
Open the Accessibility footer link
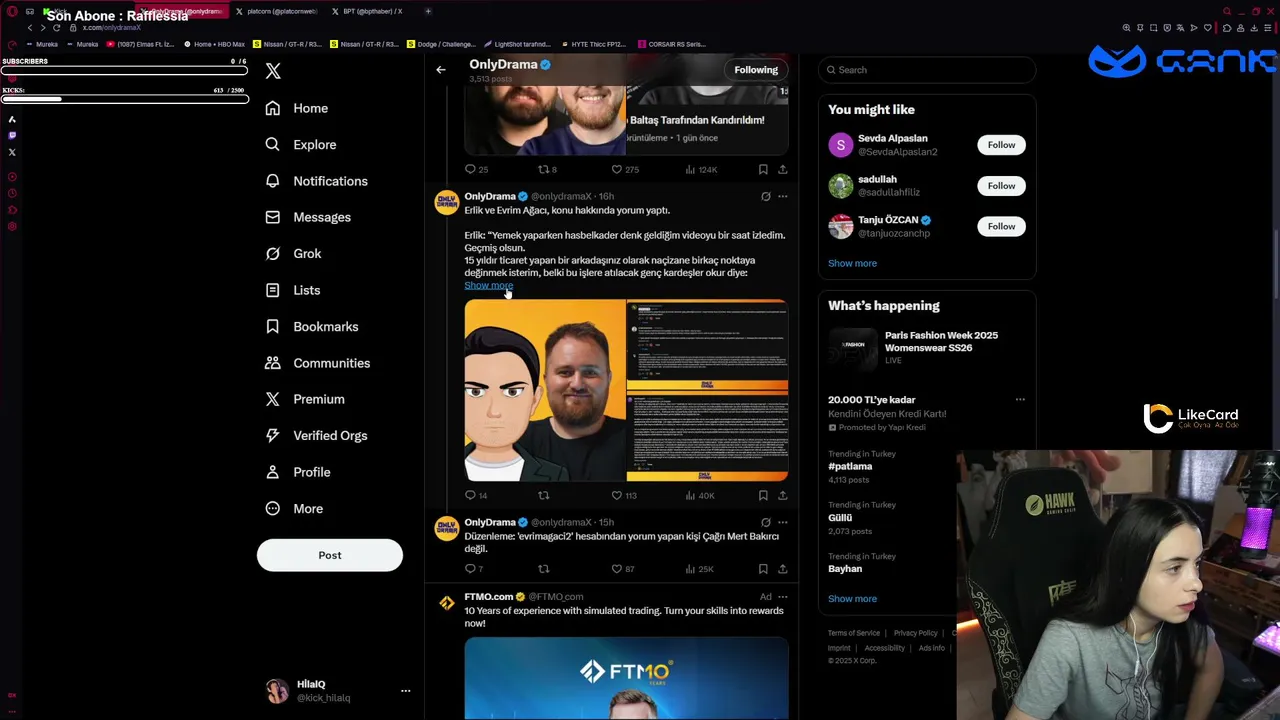pos(884,648)
